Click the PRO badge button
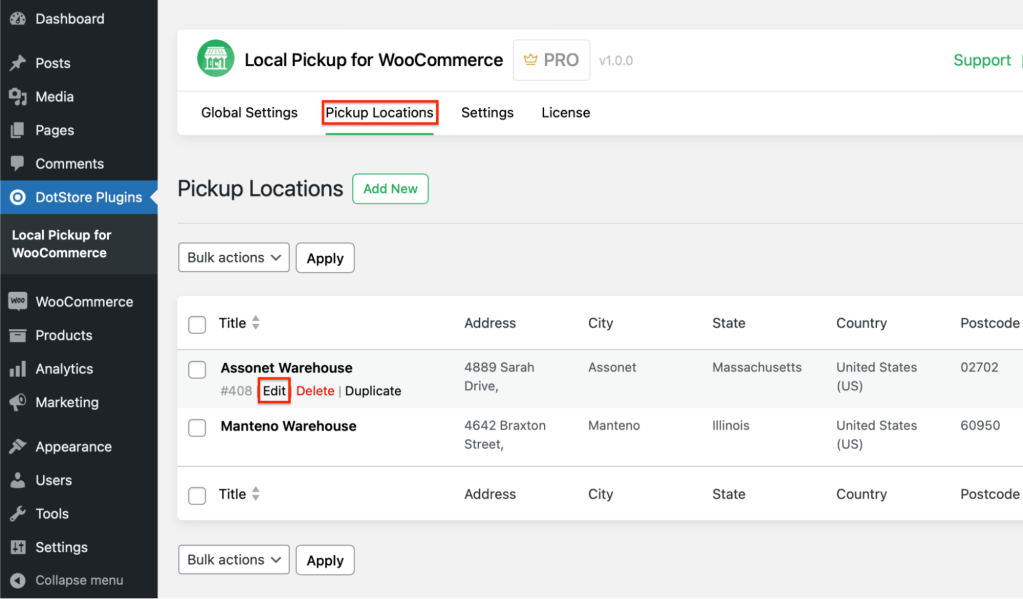1023x599 pixels. (x=551, y=60)
